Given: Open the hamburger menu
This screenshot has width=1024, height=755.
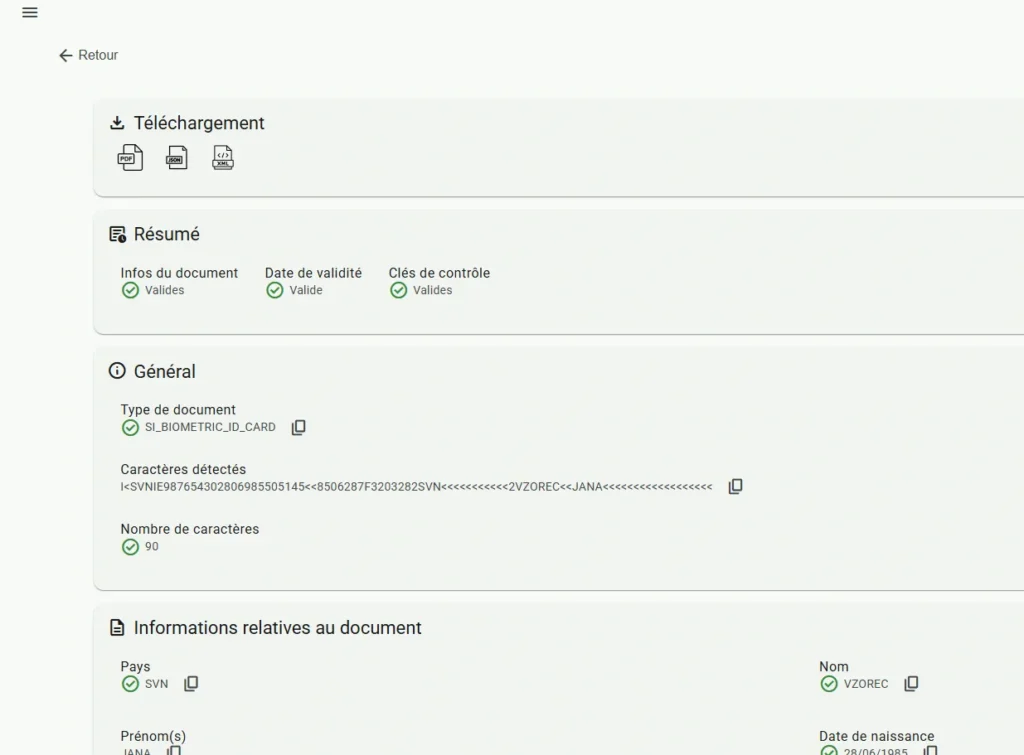Looking at the screenshot, I should (30, 12).
